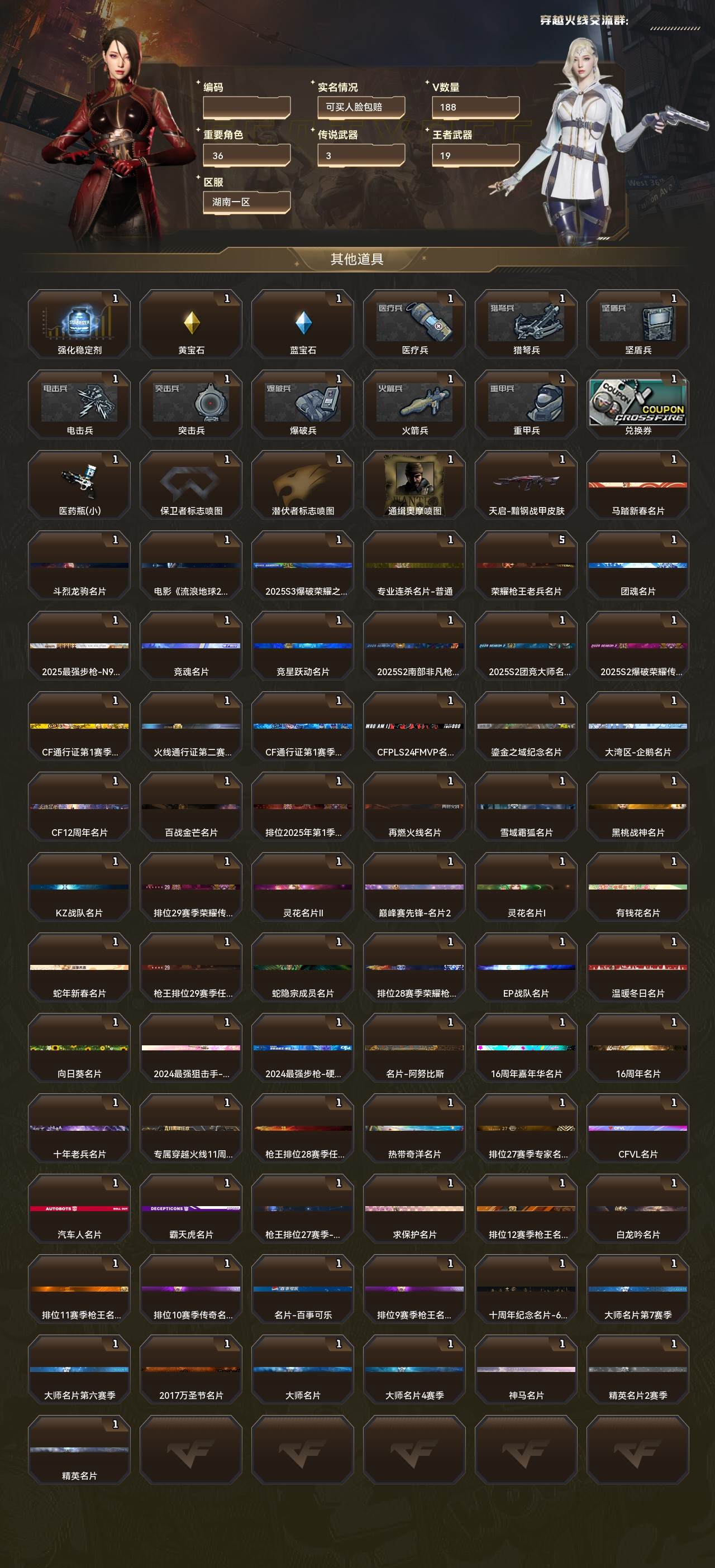Choose the CFVL名片 name card

coord(638,1128)
